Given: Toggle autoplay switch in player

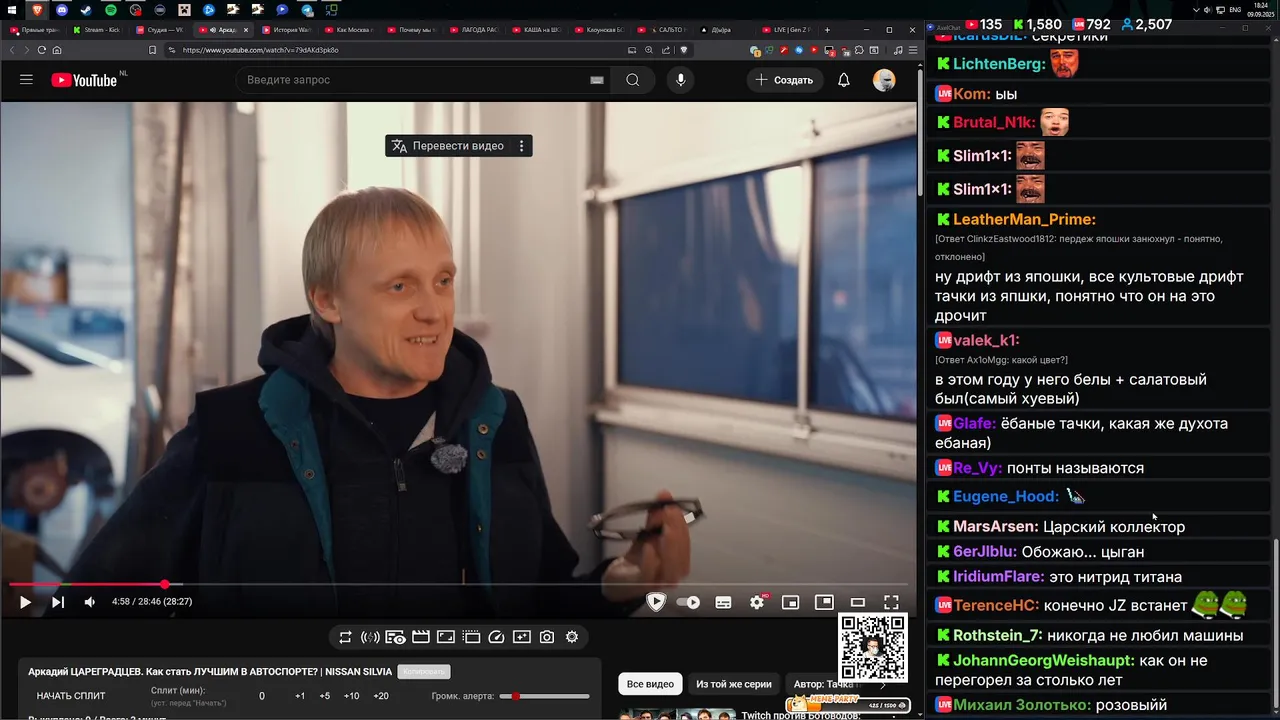Looking at the screenshot, I should click(689, 602).
